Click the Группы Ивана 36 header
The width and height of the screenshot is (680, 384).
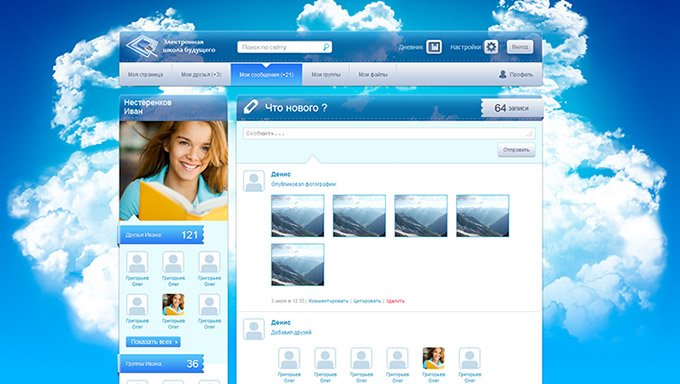click(161, 364)
